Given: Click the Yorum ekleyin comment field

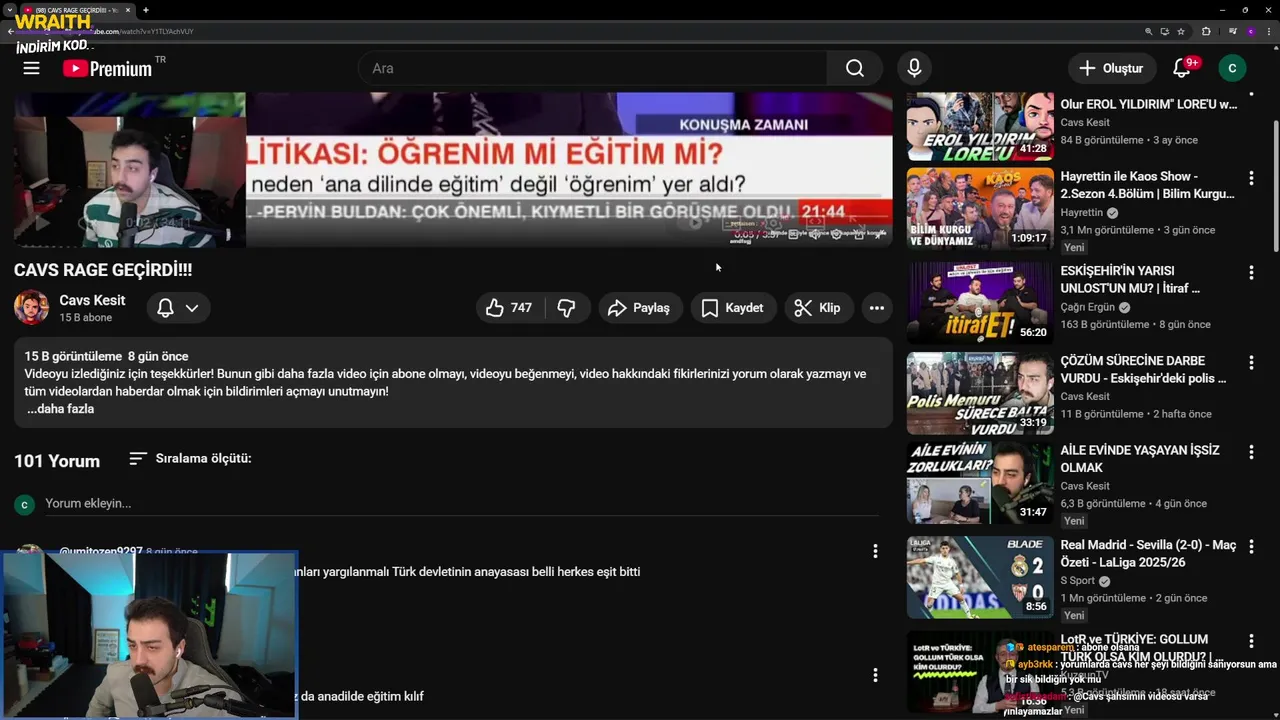Looking at the screenshot, I should [462, 504].
